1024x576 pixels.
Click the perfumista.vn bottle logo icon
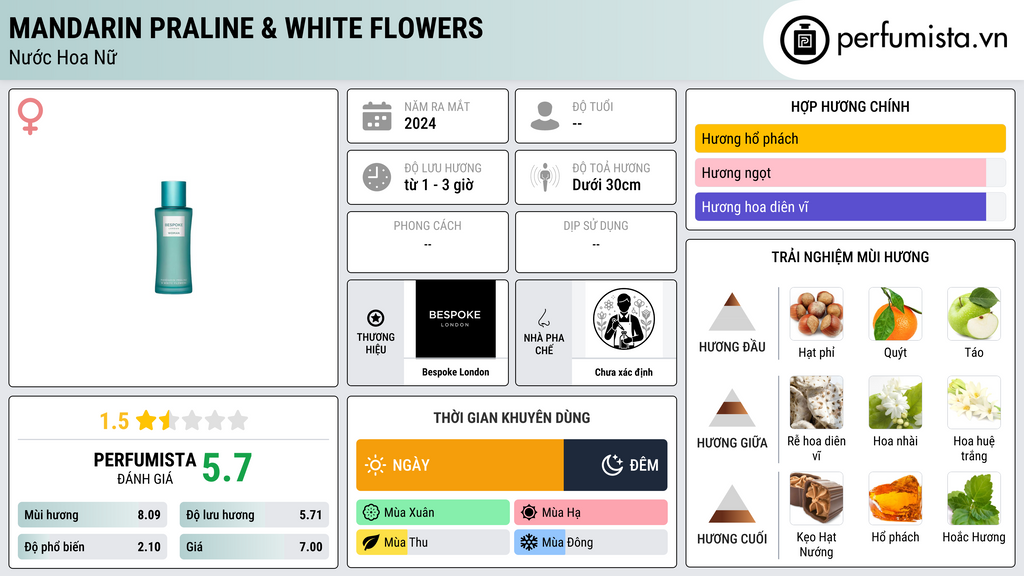coord(805,40)
